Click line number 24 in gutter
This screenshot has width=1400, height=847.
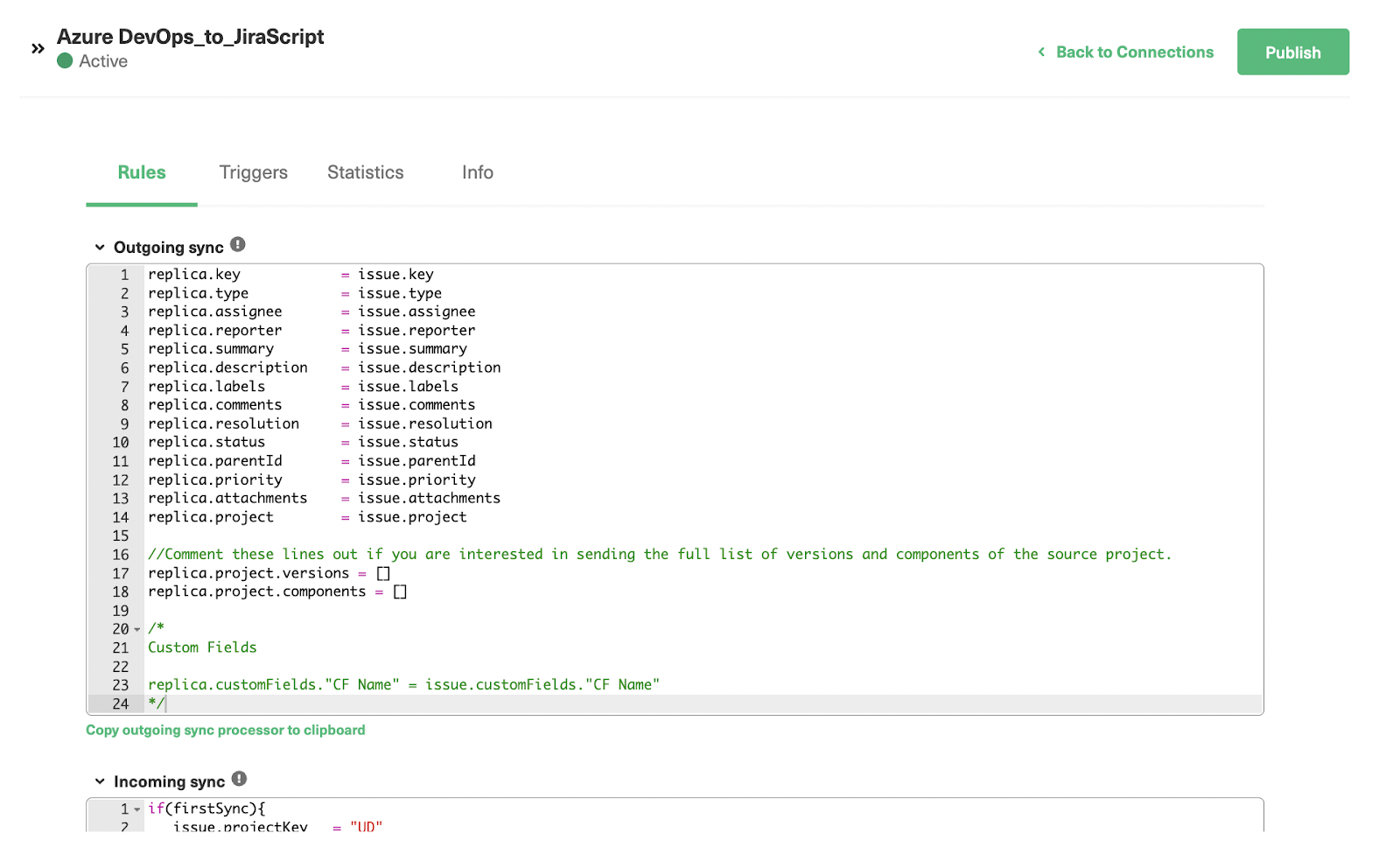tap(121, 704)
